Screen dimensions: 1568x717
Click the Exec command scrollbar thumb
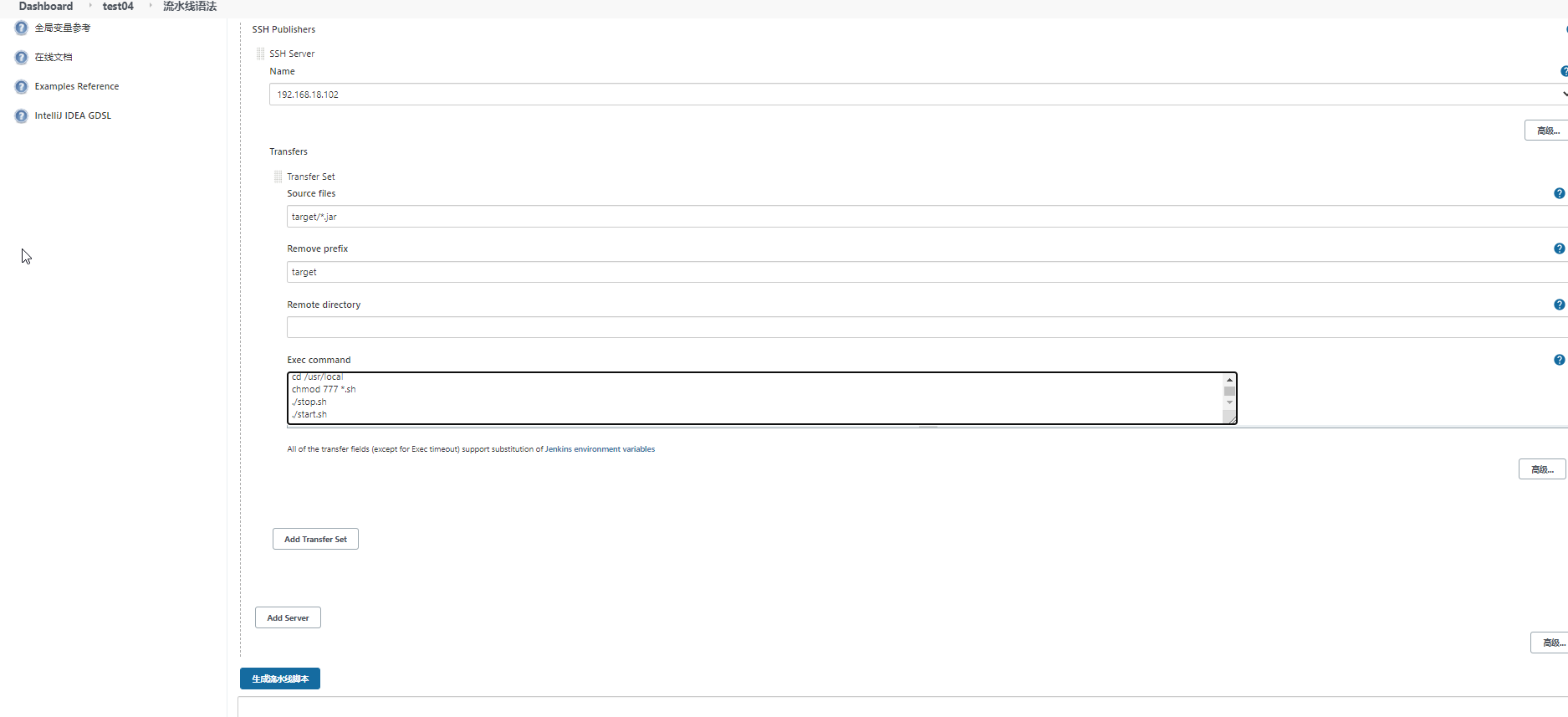pos(1229,391)
